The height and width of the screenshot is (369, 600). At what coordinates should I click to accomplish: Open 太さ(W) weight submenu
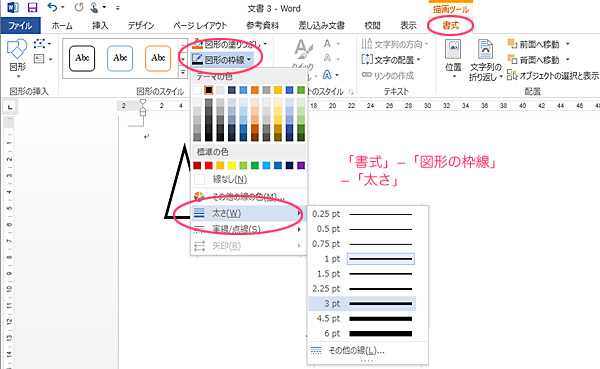[249, 213]
